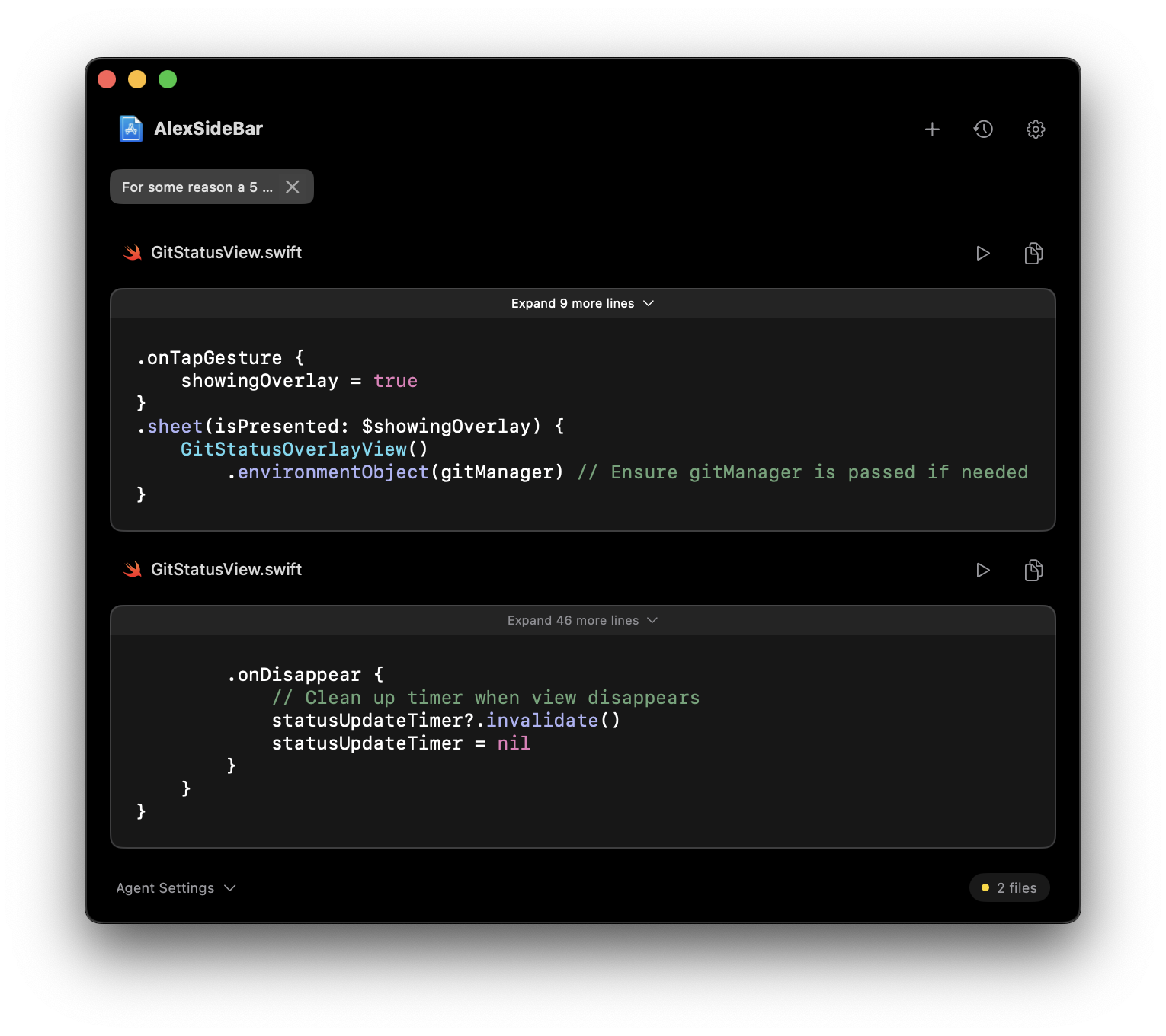
Task: Click the Swift logo beside the first file
Action: click(133, 252)
